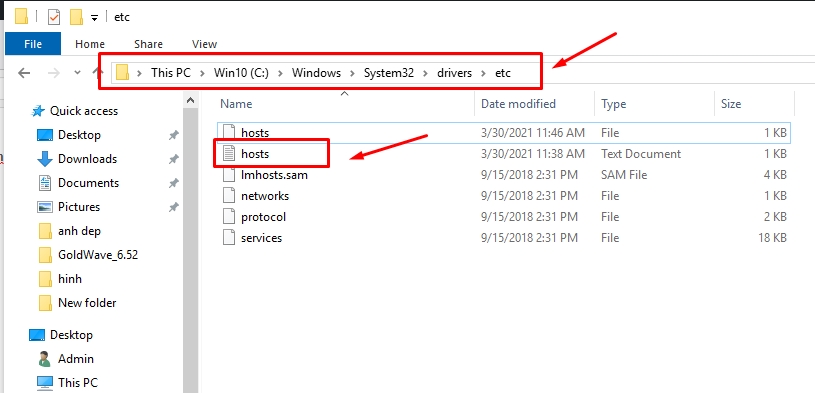Expand chevron after Win10 (C:) in path
Screen dimensions: 815x393
point(280,73)
